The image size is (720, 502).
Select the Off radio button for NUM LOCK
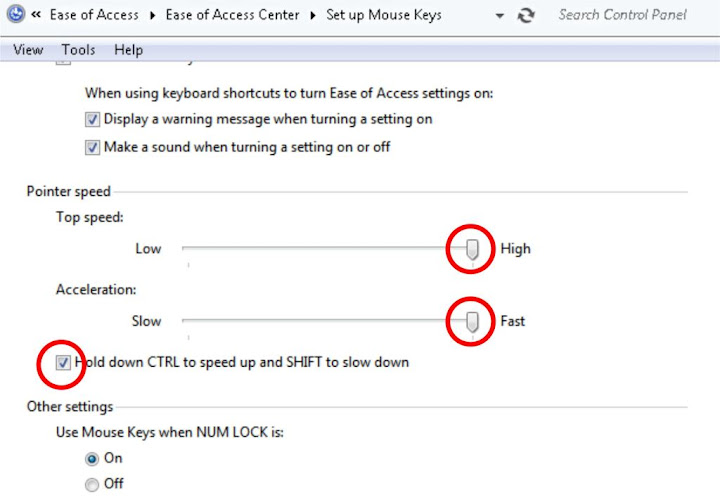click(x=92, y=485)
